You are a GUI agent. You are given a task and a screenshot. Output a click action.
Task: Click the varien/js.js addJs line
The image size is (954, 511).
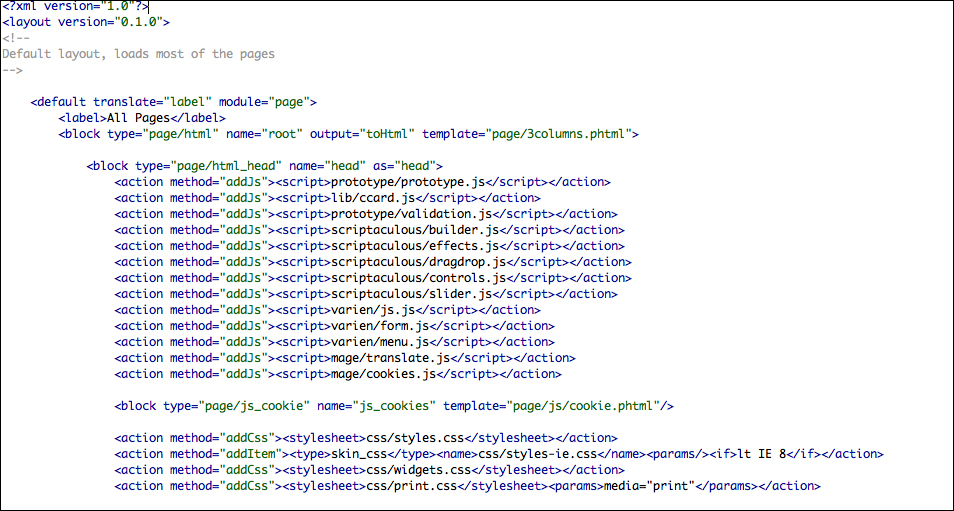pos(327,310)
